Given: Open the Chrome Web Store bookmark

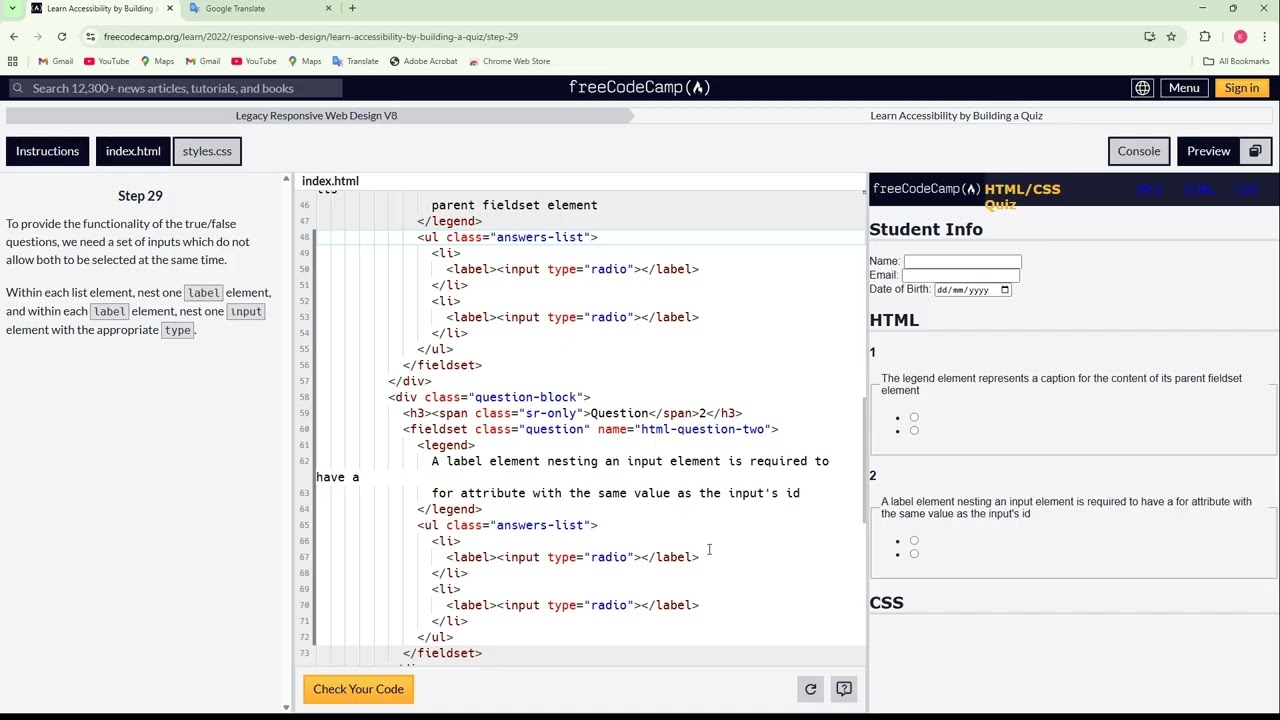Looking at the screenshot, I should [510, 61].
